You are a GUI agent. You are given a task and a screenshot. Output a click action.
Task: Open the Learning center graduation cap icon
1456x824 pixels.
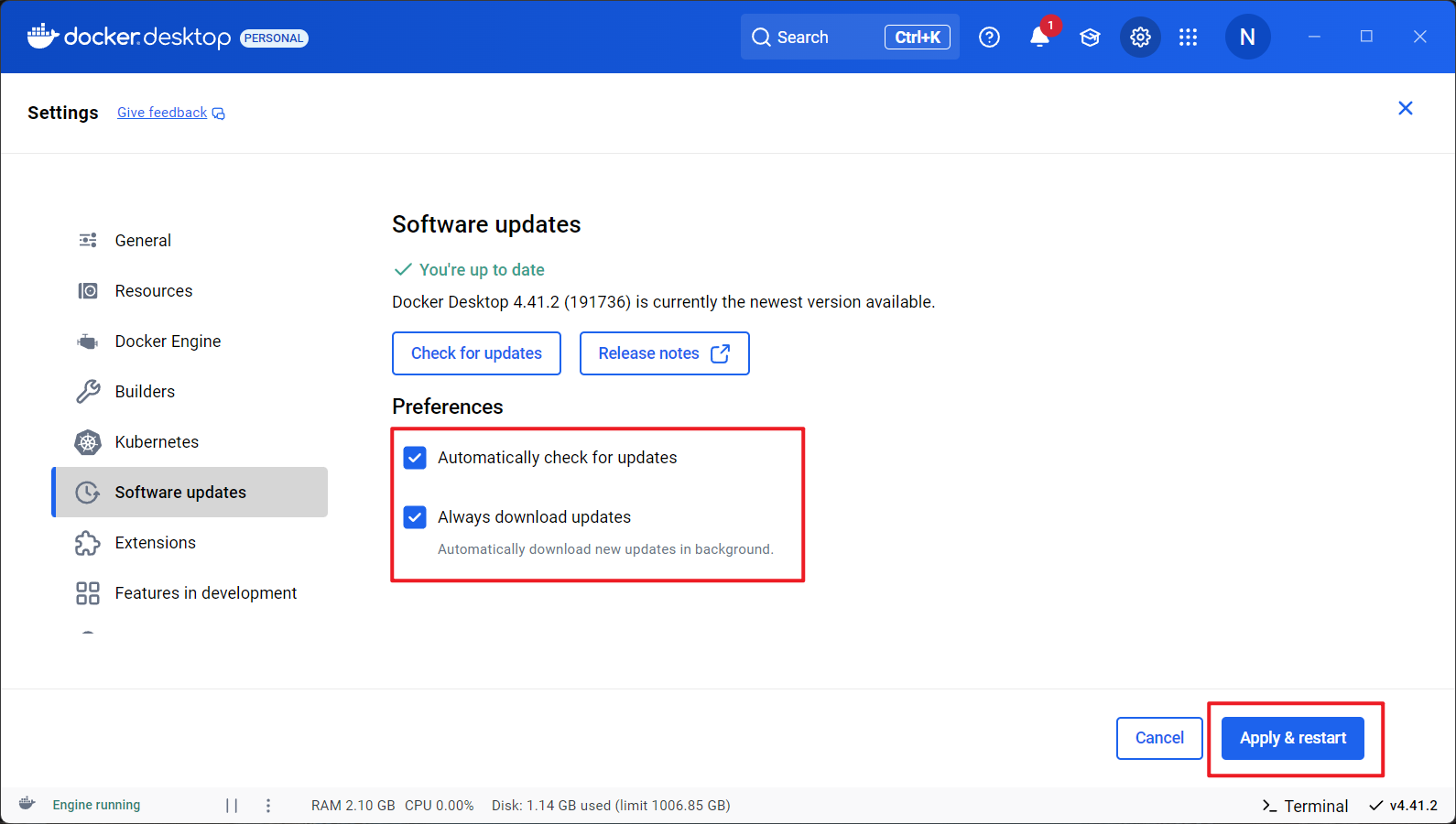1090,38
